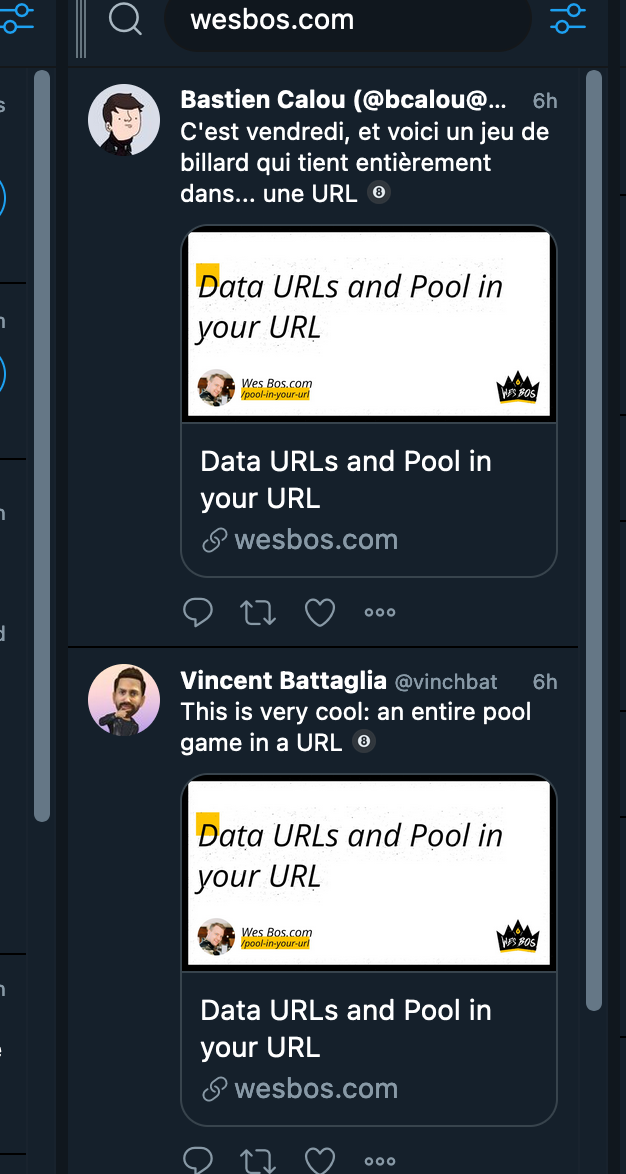This screenshot has height=1174, width=626.
Task: Click the 8-ball emoji in Bastien's tweet
Action: tap(378, 193)
